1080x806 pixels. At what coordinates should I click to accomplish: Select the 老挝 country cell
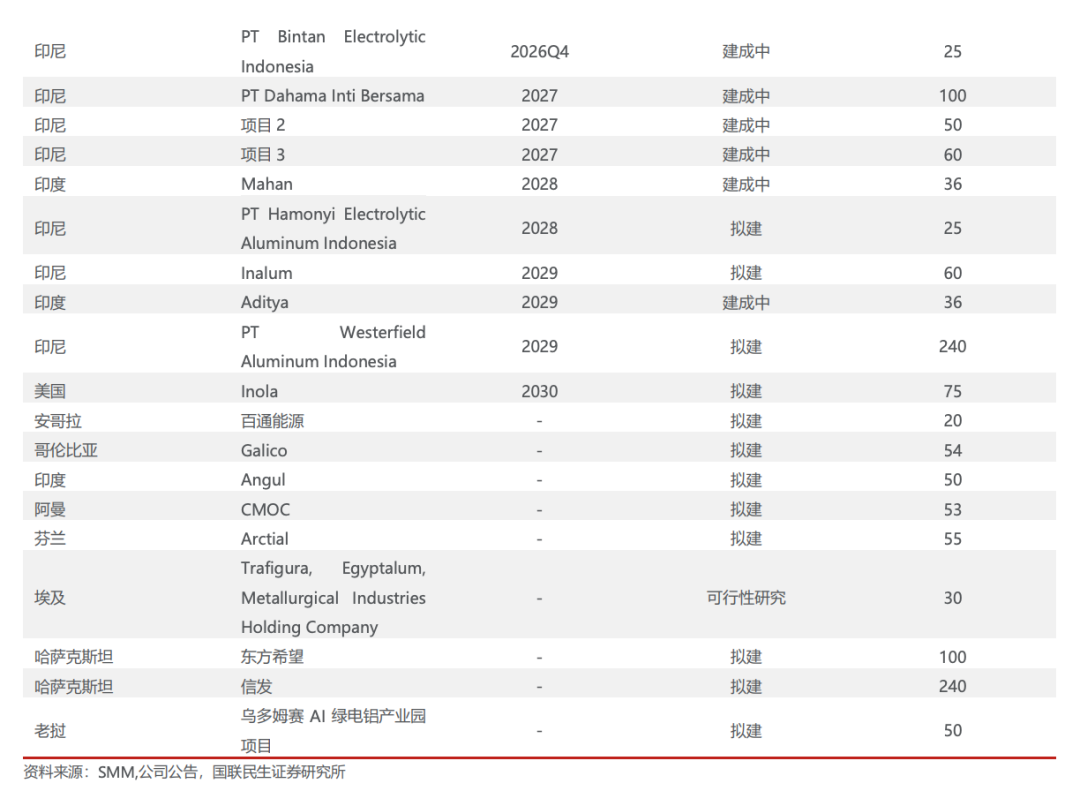pyautogui.click(x=50, y=731)
